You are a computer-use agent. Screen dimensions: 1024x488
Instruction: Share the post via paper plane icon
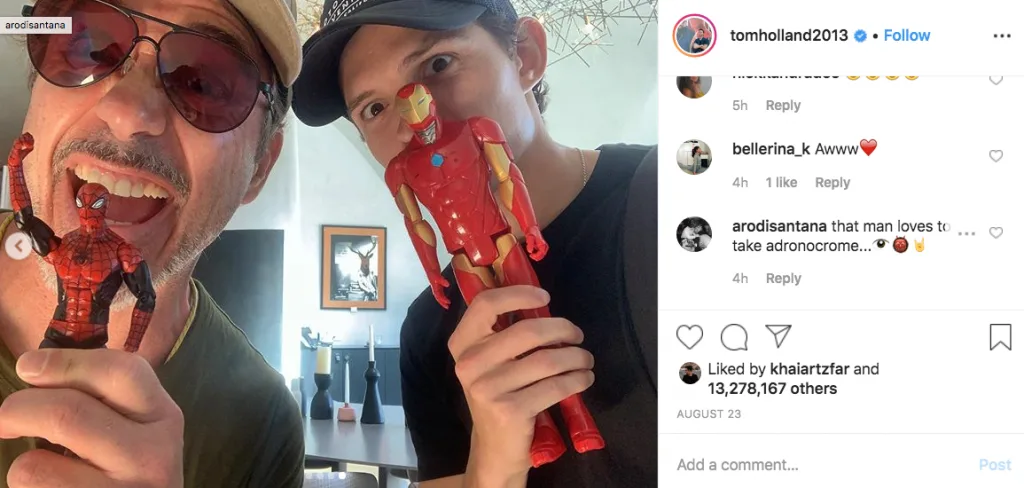tap(778, 336)
